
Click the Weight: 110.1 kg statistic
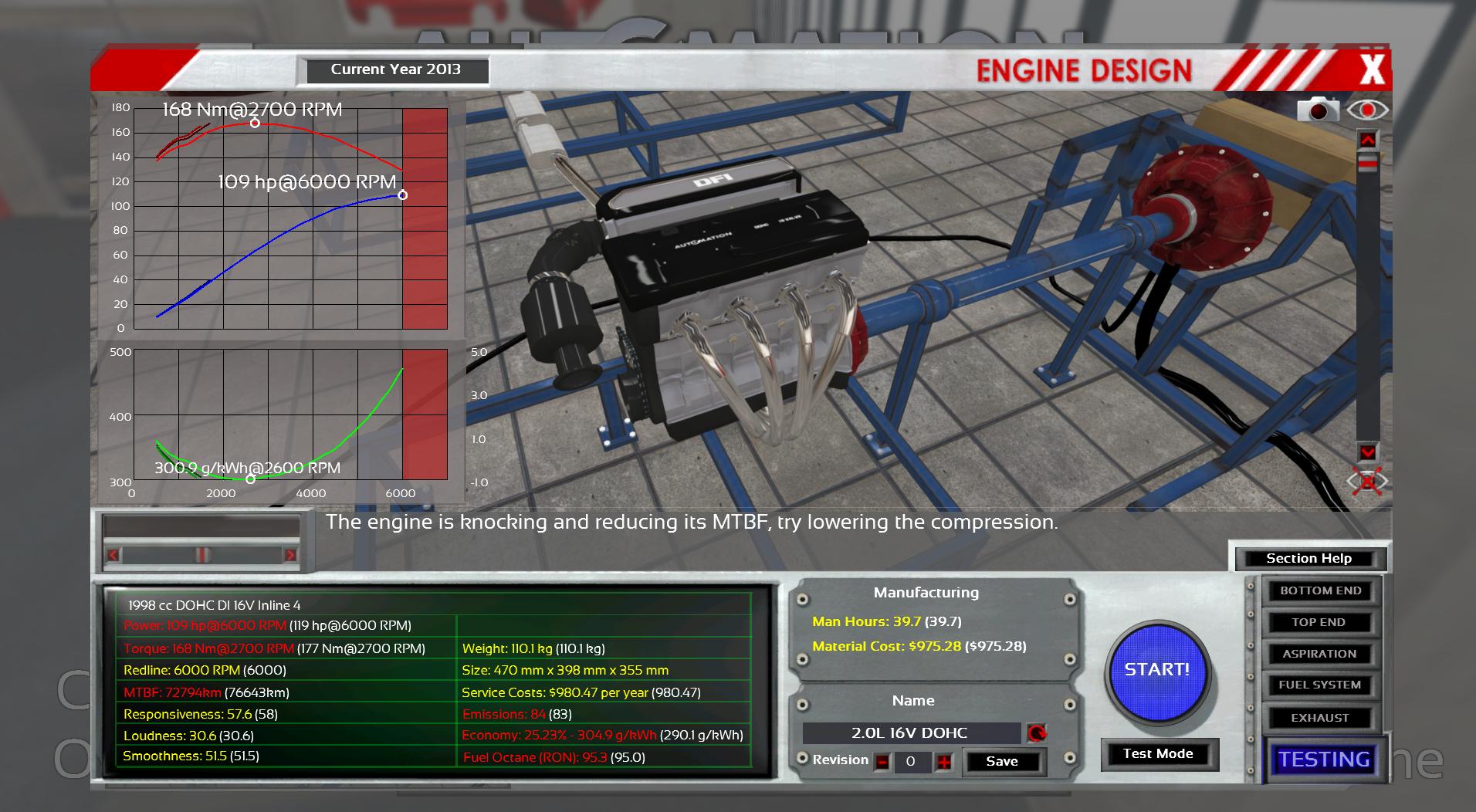pyautogui.click(x=533, y=648)
